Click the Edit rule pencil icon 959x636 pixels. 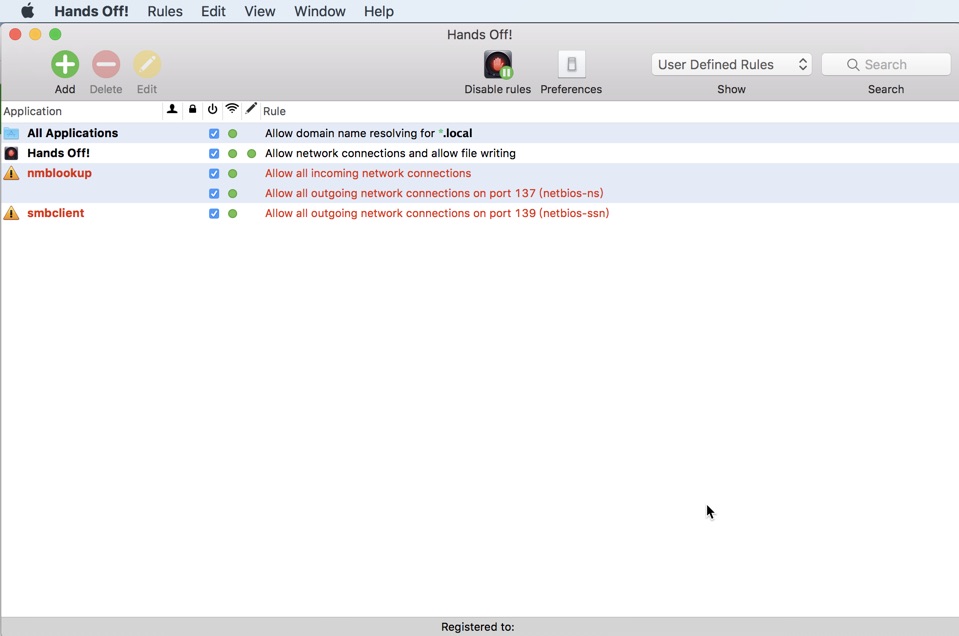[146, 63]
